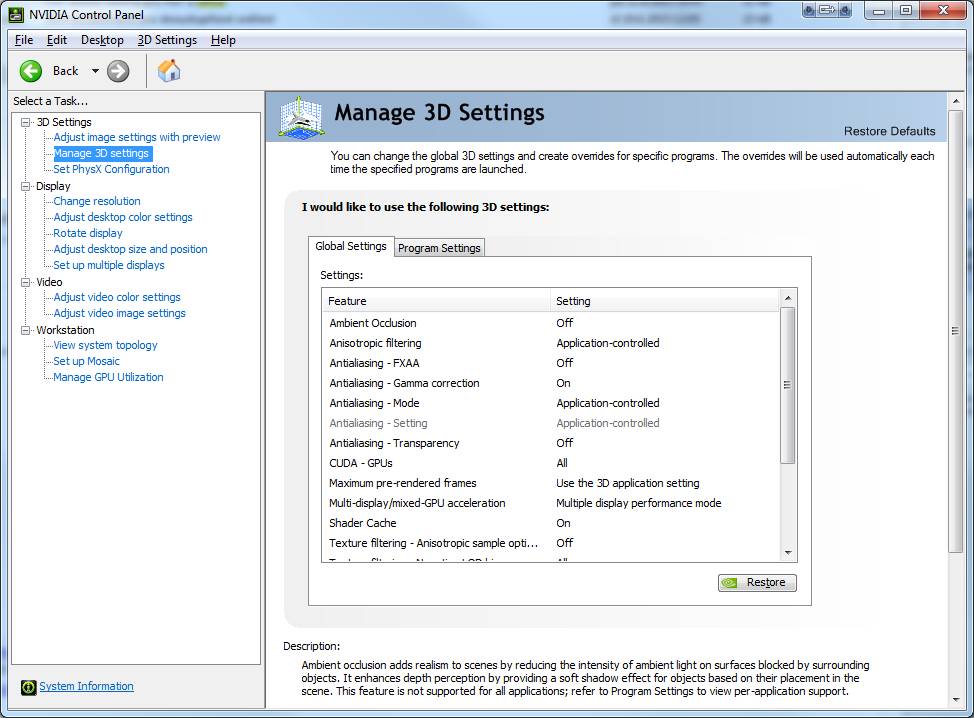The image size is (974, 718).
Task: Click the Manage 3D Settings header graphic
Action: (301, 116)
